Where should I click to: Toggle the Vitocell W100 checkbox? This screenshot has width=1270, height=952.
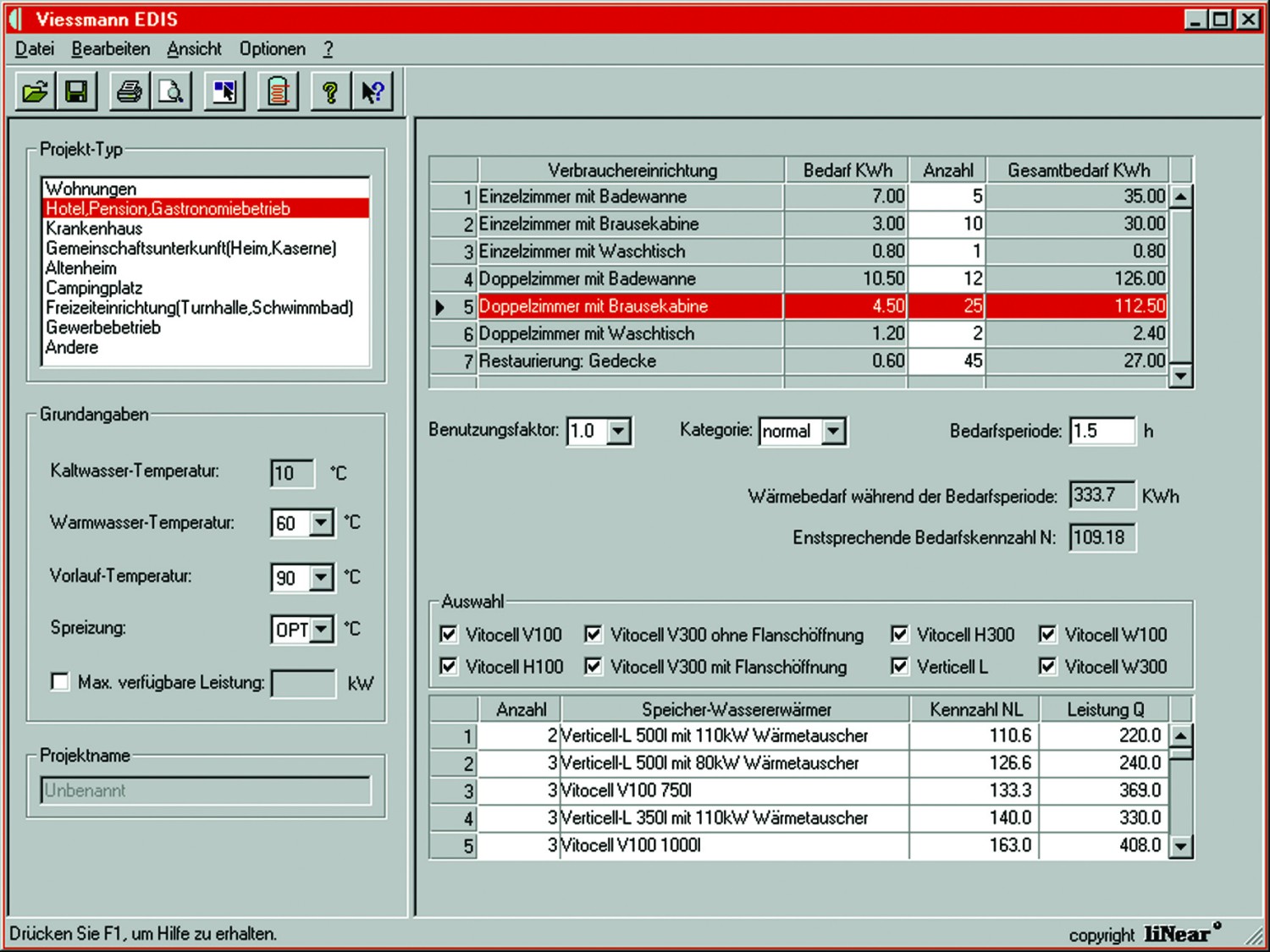coord(1048,634)
